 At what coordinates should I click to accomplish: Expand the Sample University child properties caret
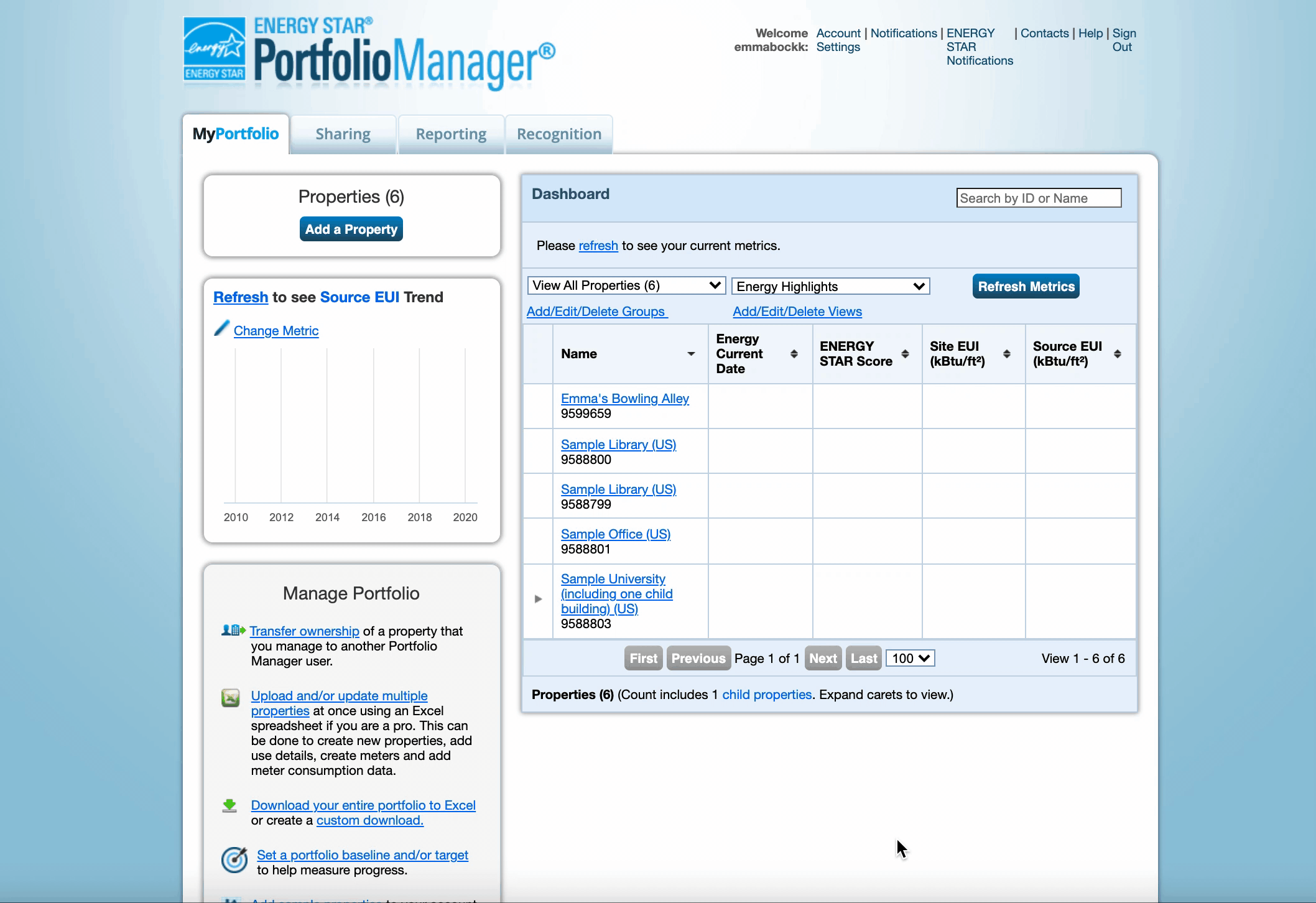click(538, 599)
